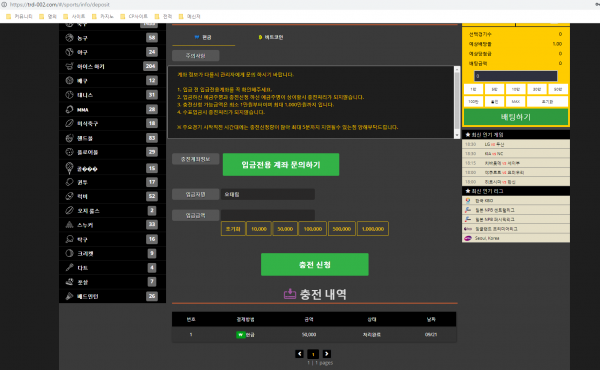
Task: Go to next page arrow in pagination
Action: (327, 354)
